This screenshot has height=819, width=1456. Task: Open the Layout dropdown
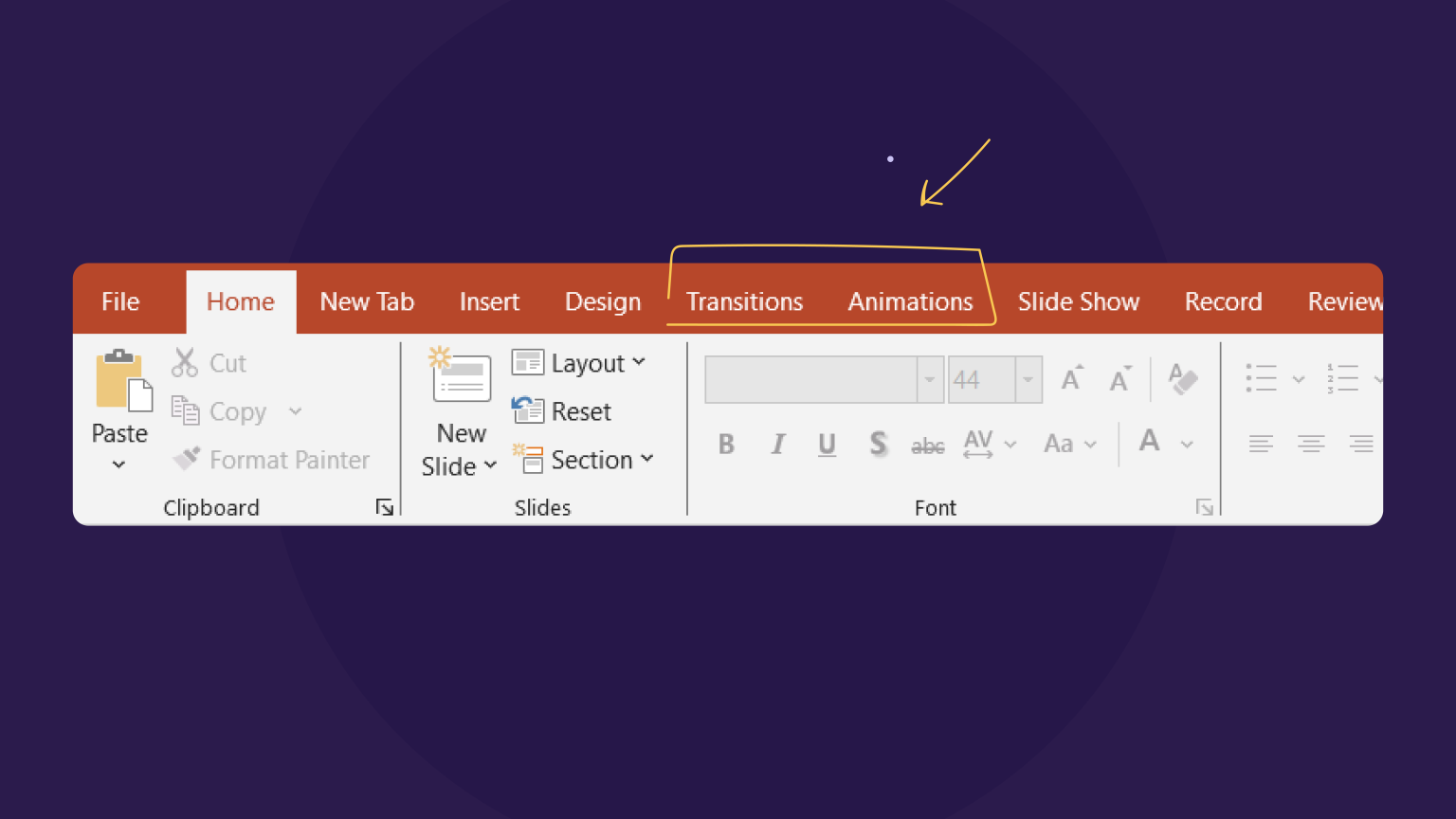(580, 362)
